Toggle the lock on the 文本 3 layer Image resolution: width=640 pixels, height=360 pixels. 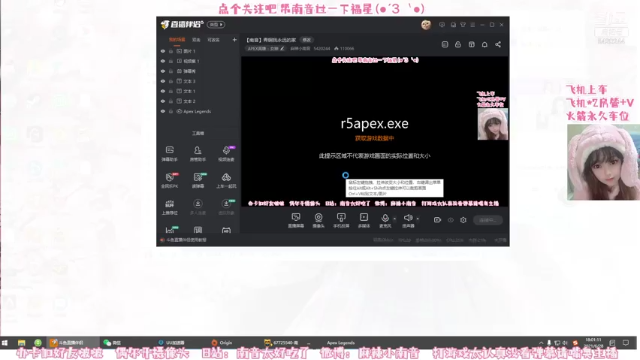[171, 81]
